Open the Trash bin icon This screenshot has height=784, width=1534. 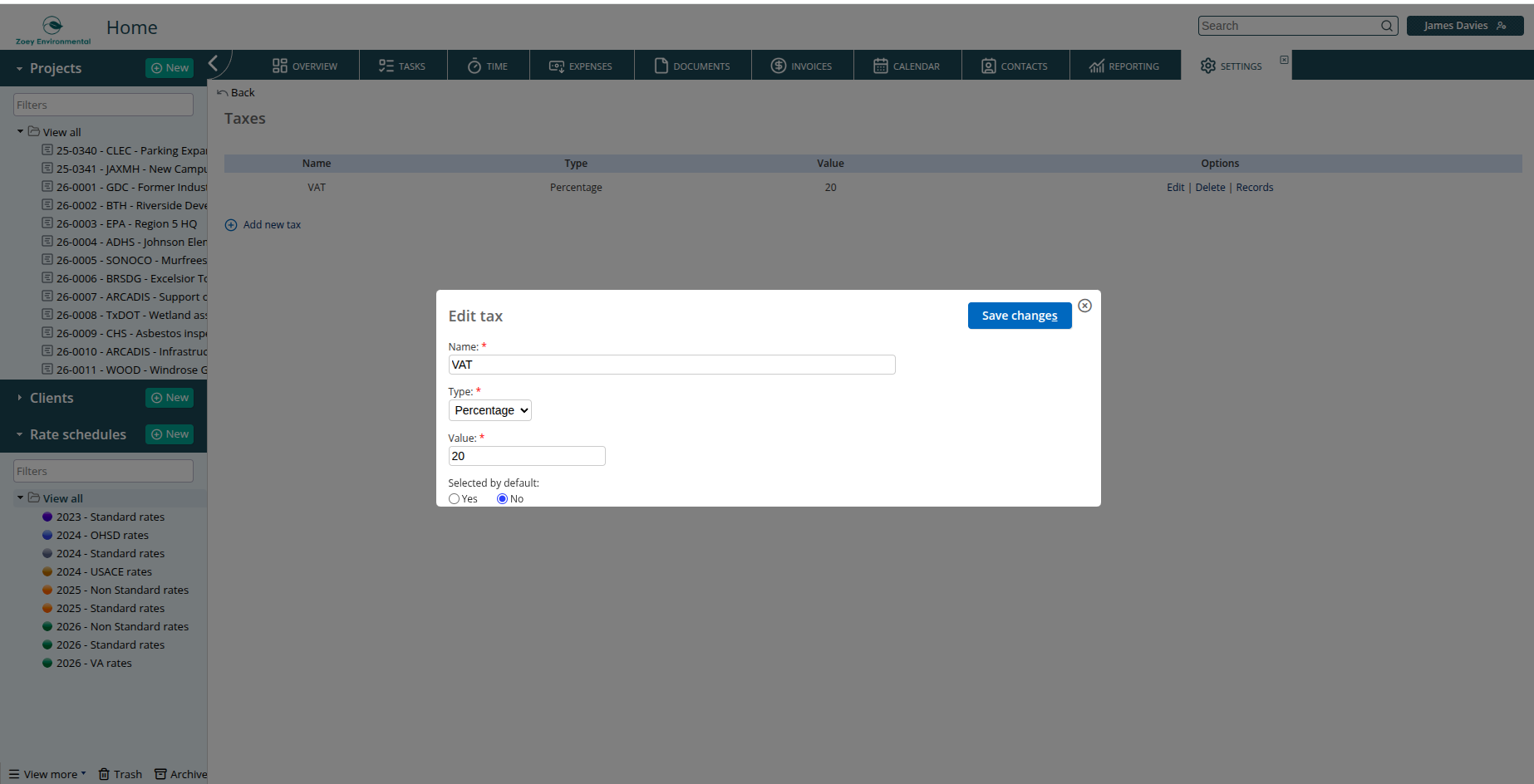pyautogui.click(x=104, y=774)
